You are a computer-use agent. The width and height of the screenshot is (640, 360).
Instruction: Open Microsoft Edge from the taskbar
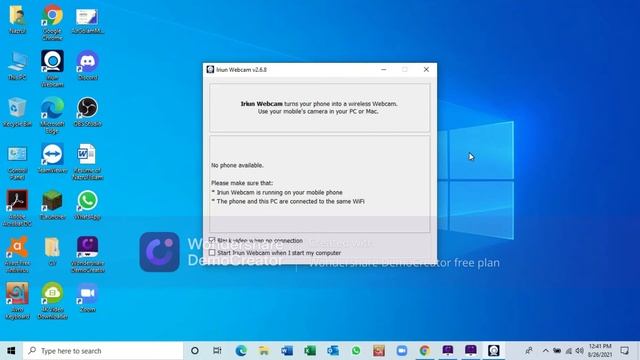pyautogui.click(x=241, y=351)
